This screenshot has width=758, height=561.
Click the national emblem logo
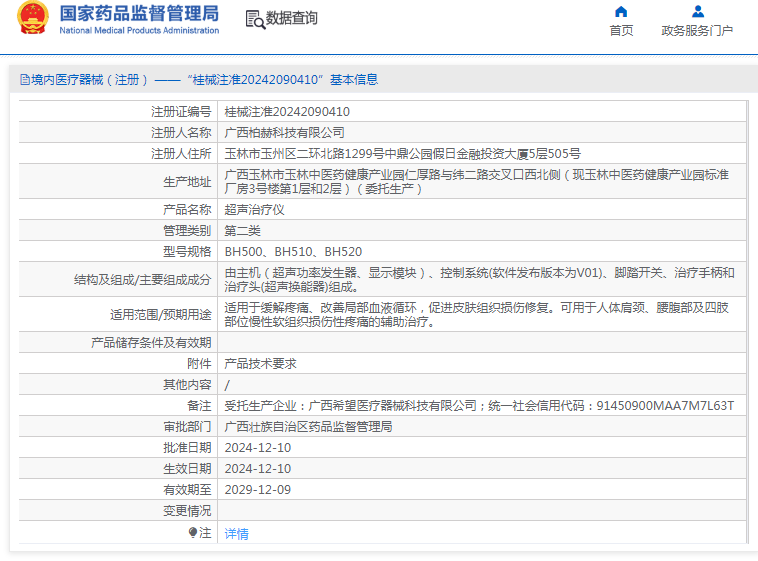33,17
